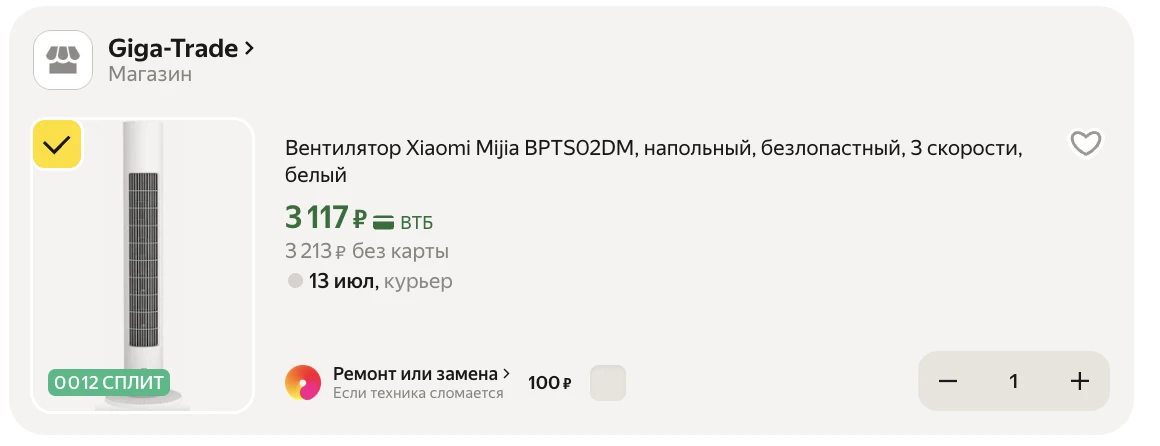Open the Xiaomi Mijia BPTS02DM product title
This screenshot has width=1160, height=446.
coord(654,162)
